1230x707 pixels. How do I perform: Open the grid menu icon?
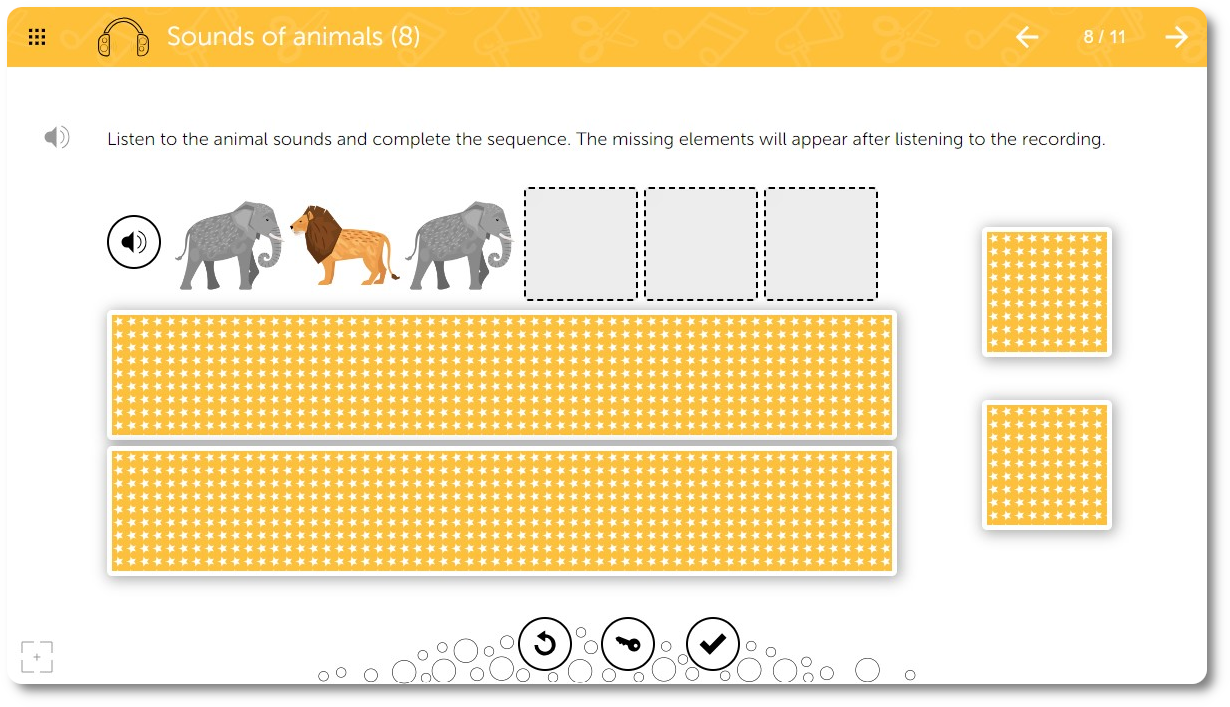37,38
